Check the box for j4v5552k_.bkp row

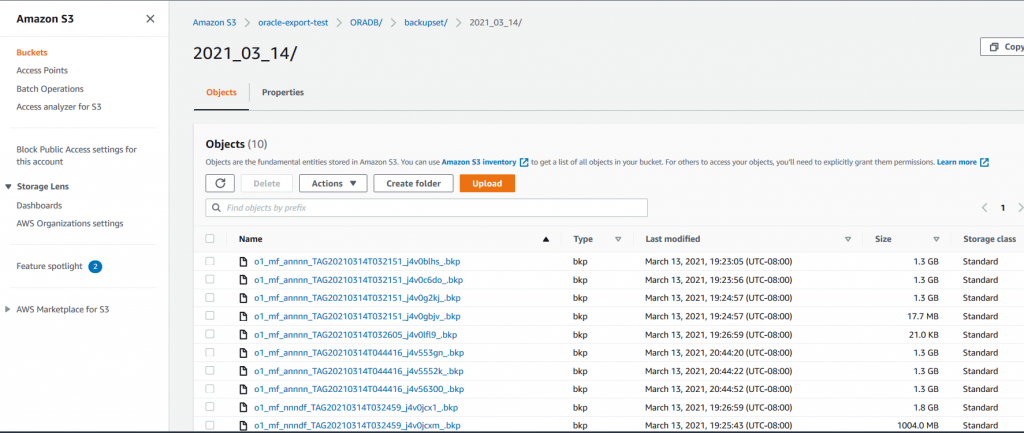(210, 370)
